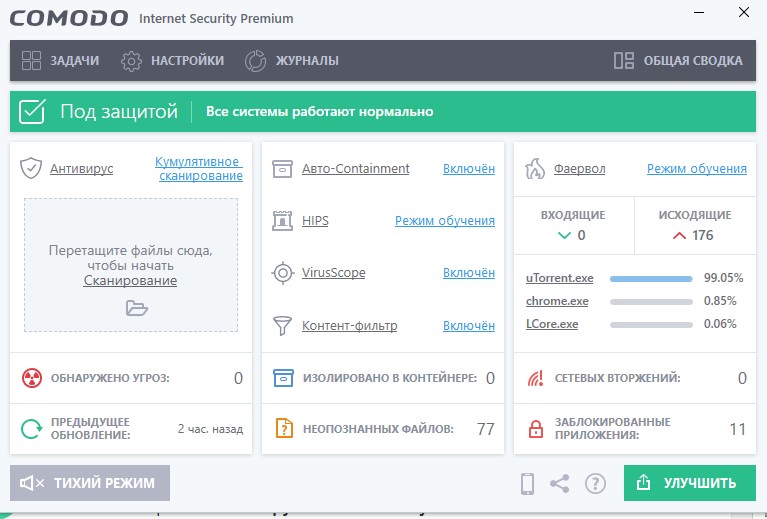Click the uTorrent.exe traffic bar

(651, 279)
